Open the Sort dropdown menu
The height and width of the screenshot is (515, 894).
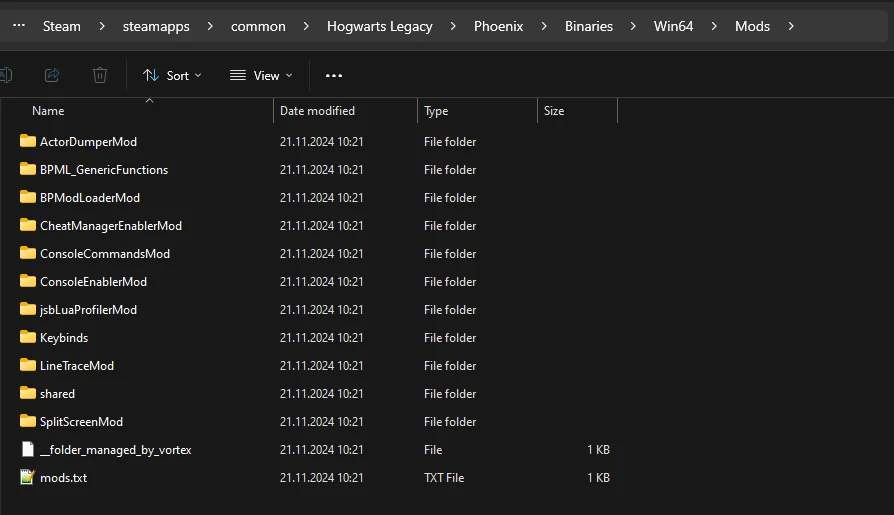click(172, 75)
